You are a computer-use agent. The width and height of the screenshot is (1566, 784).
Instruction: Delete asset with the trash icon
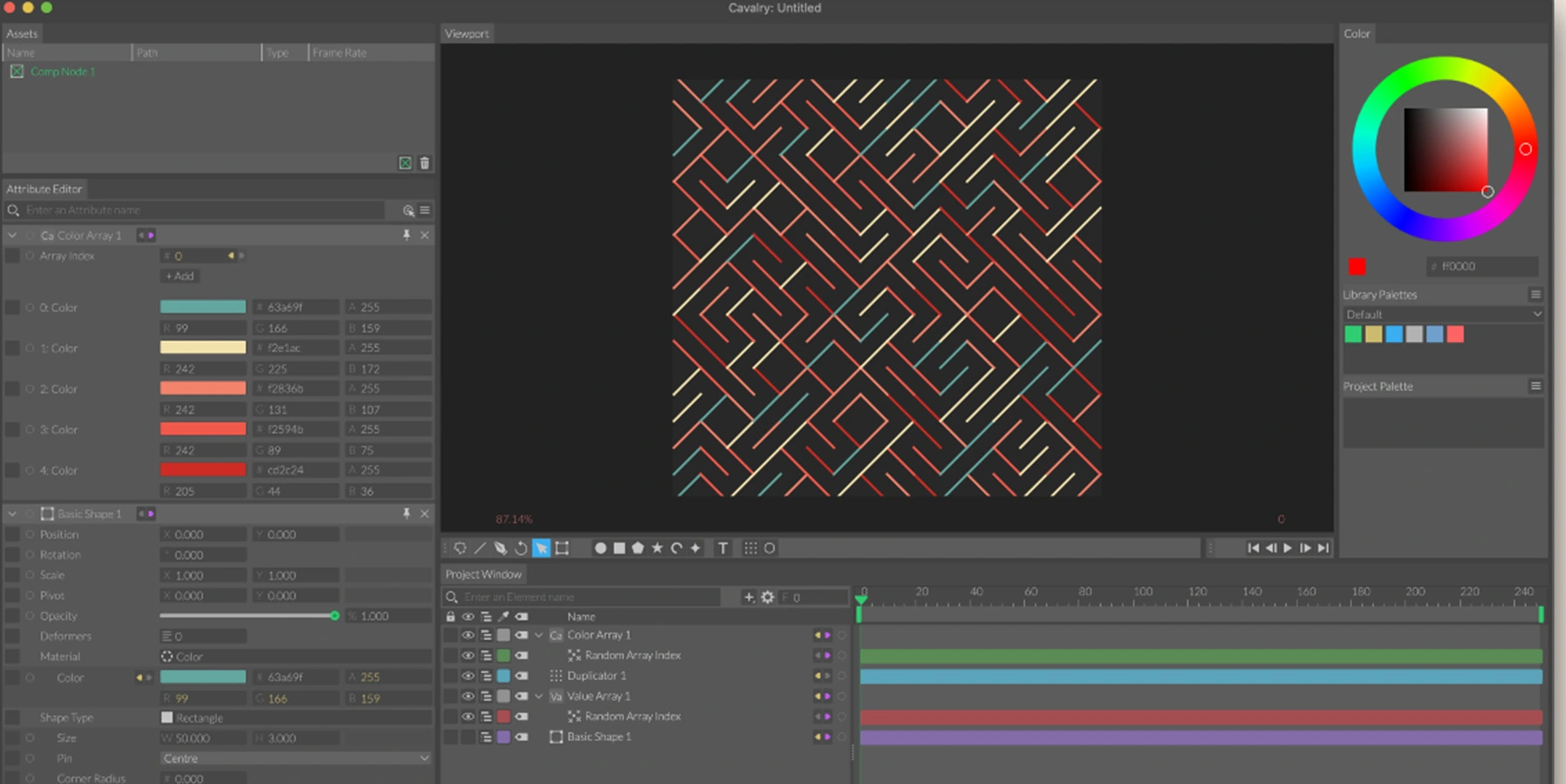(425, 163)
